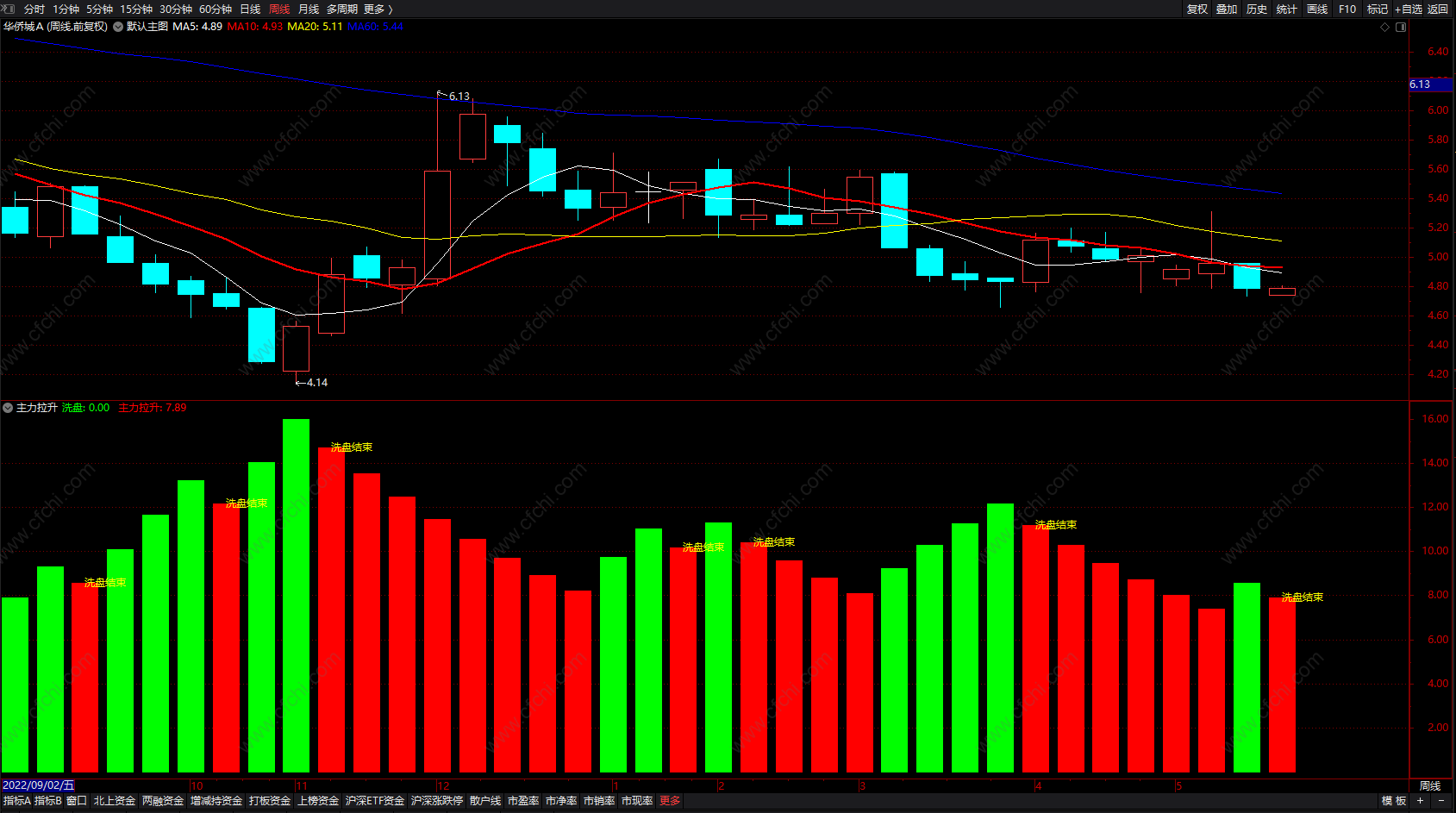The image size is (1456, 813).
Task: Click the MA5: 4.89 label
Action: click(197, 27)
